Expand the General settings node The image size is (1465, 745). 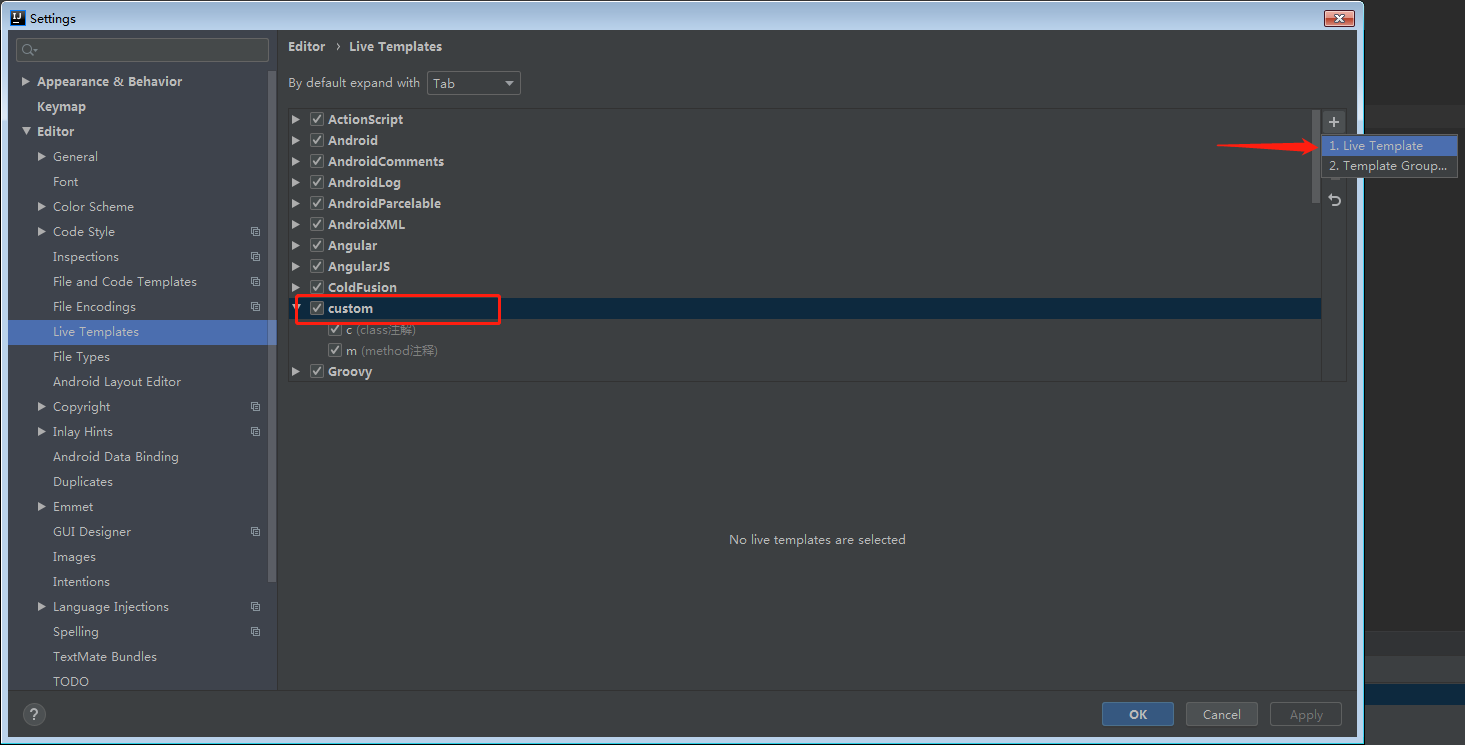coord(42,156)
